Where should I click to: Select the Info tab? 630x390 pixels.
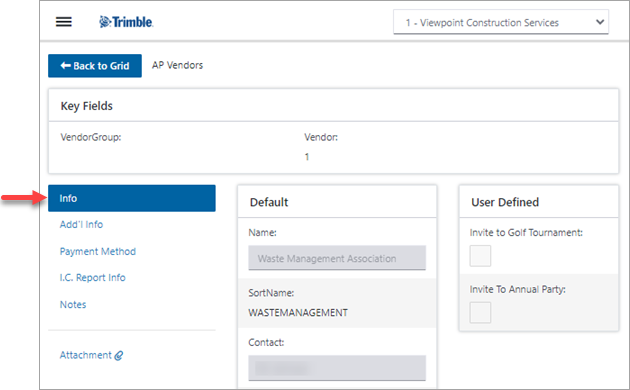(x=132, y=198)
